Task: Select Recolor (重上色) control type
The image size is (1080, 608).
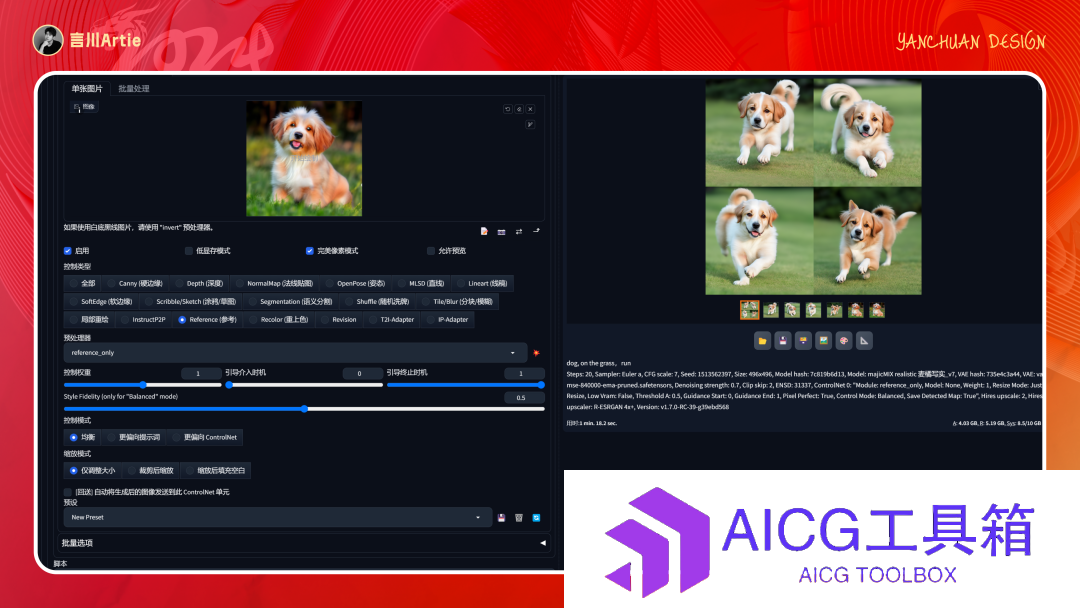Action: 279,319
